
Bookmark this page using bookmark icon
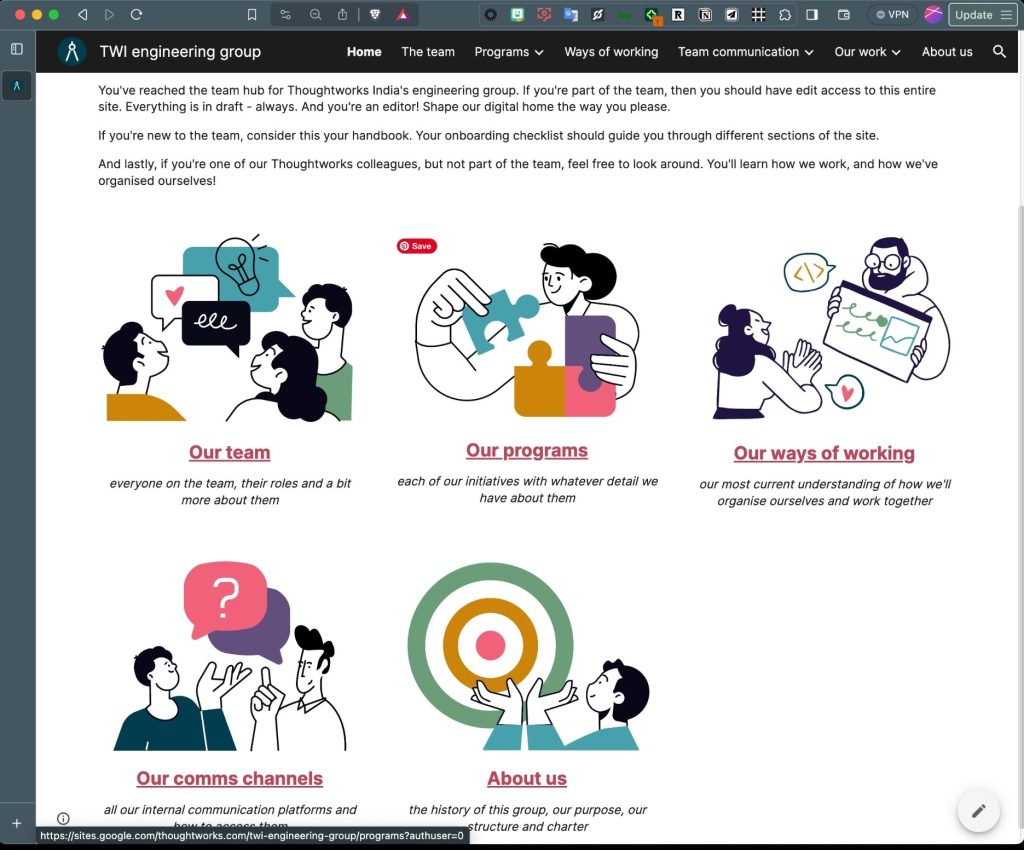[x=252, y=15]
